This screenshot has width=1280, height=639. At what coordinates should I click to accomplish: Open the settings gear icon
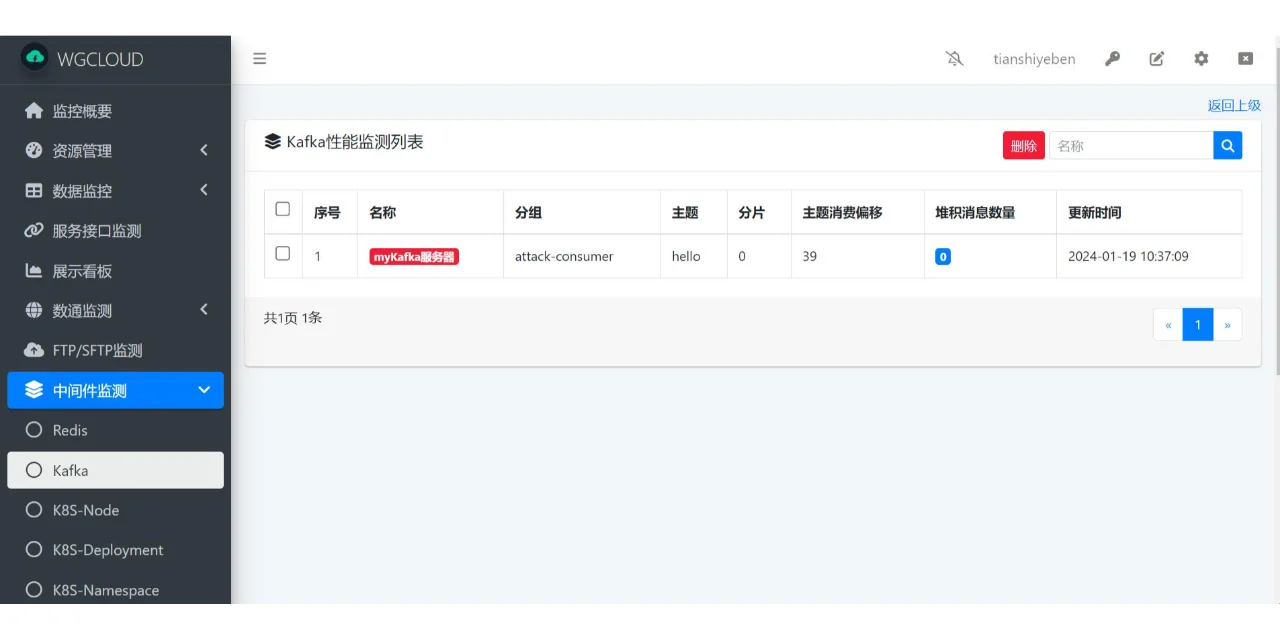1201,59
